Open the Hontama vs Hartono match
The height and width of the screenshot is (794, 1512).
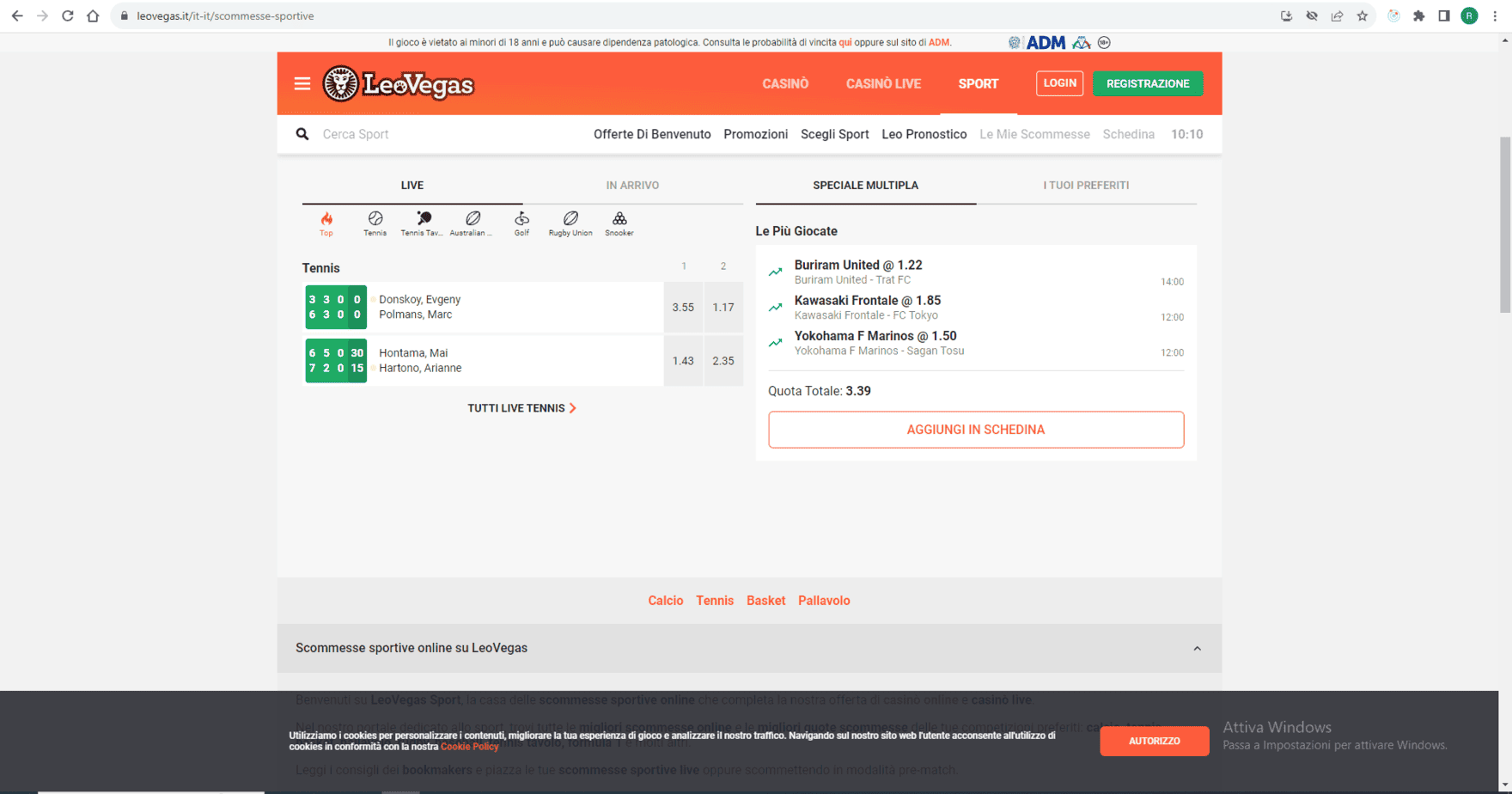484,361
